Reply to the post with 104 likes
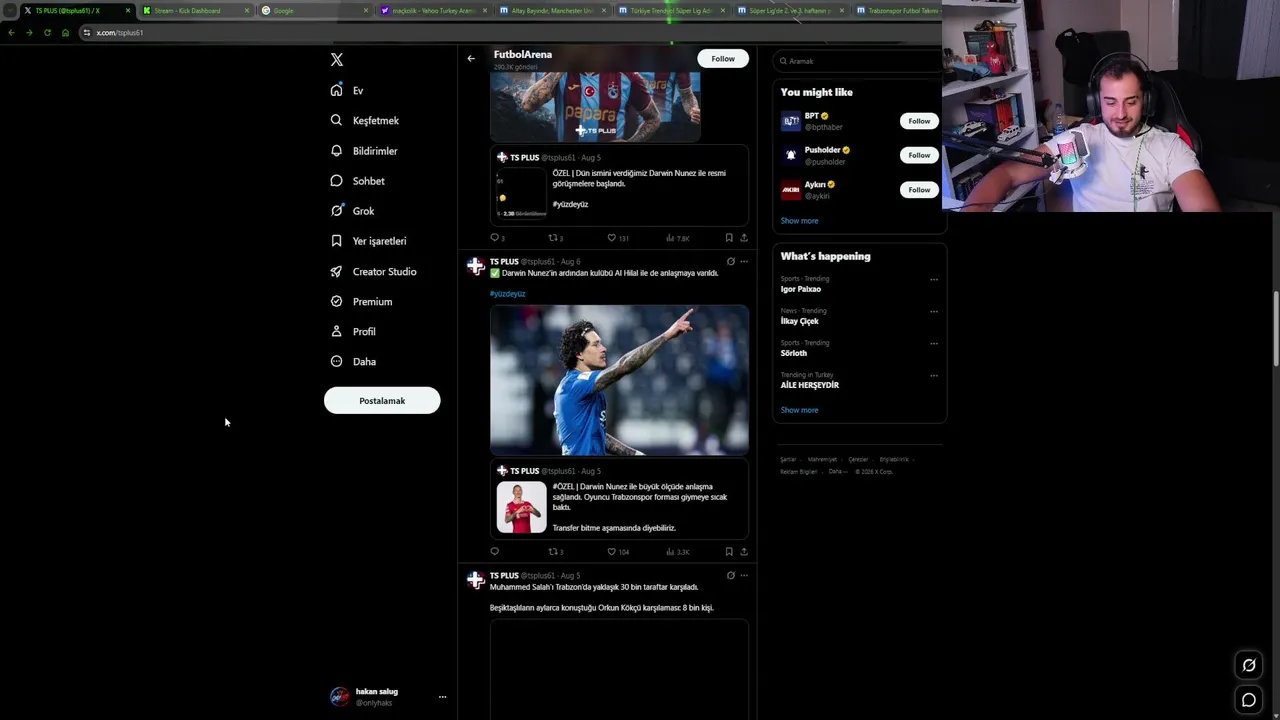 pyautogui.click(x=494, y=551)
